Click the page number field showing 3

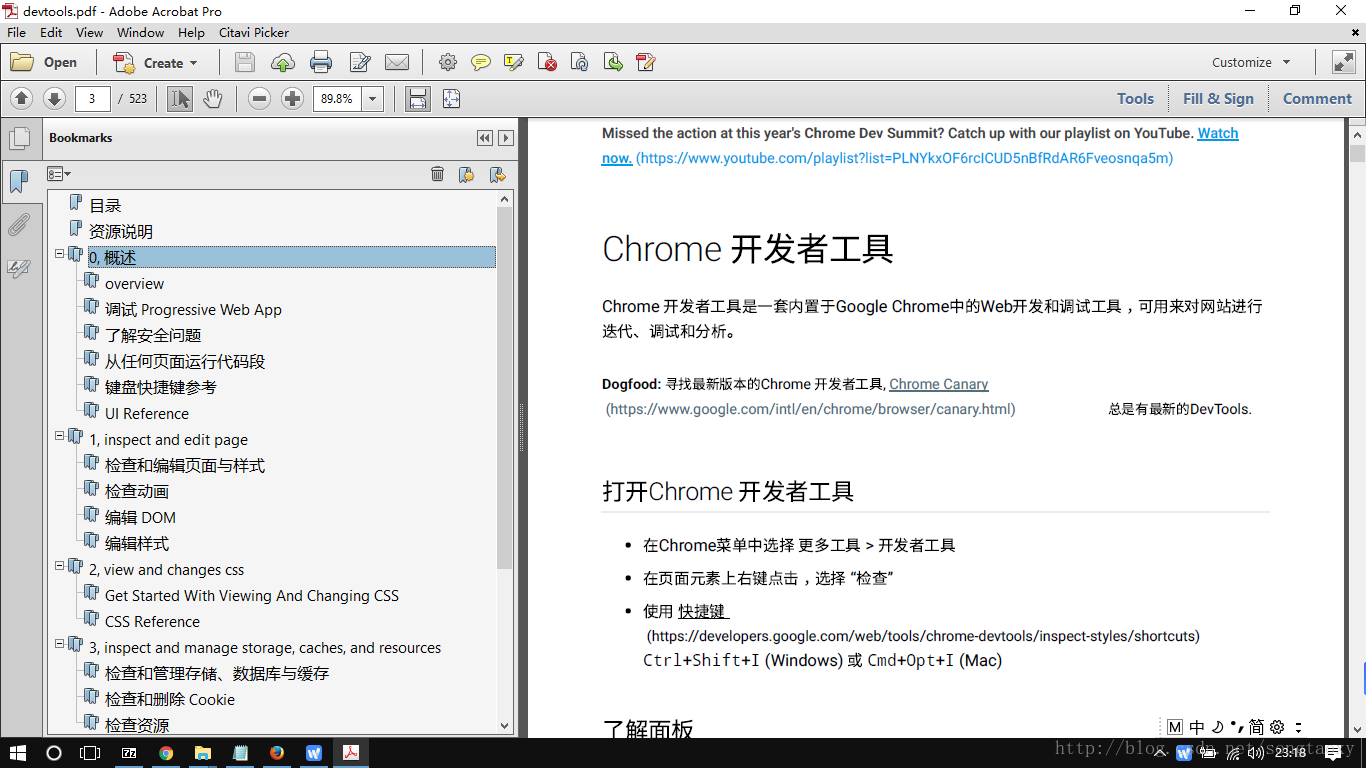(92, 98)
